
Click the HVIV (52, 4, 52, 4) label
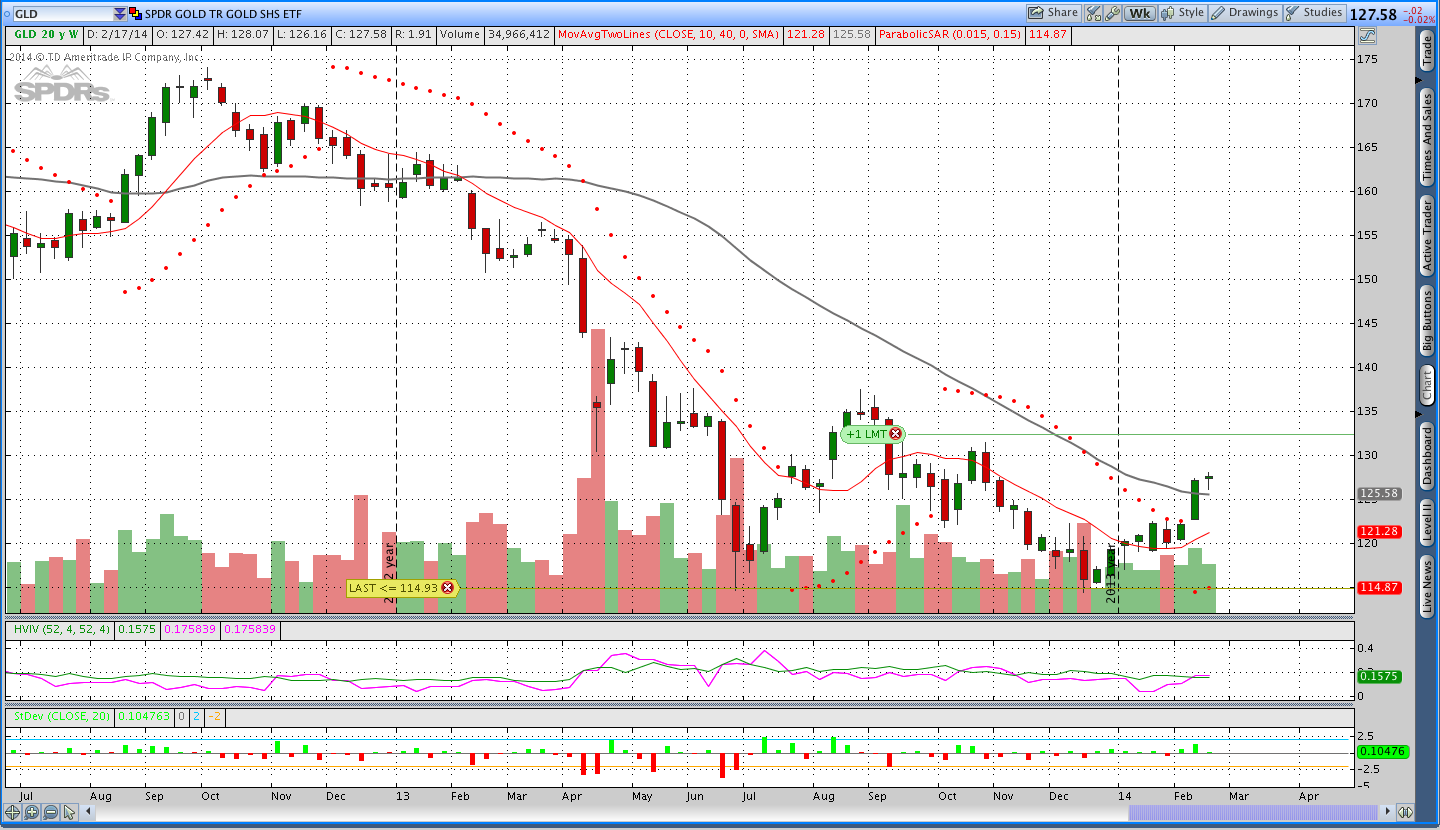pos(60,630)
